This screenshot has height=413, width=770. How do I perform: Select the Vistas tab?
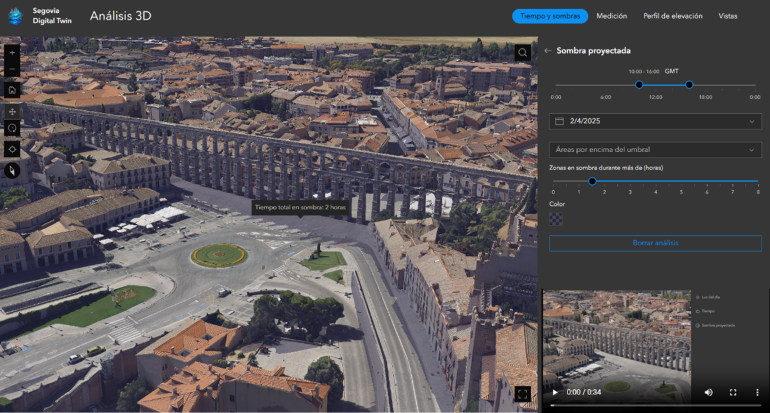click(x=728, y=16)
